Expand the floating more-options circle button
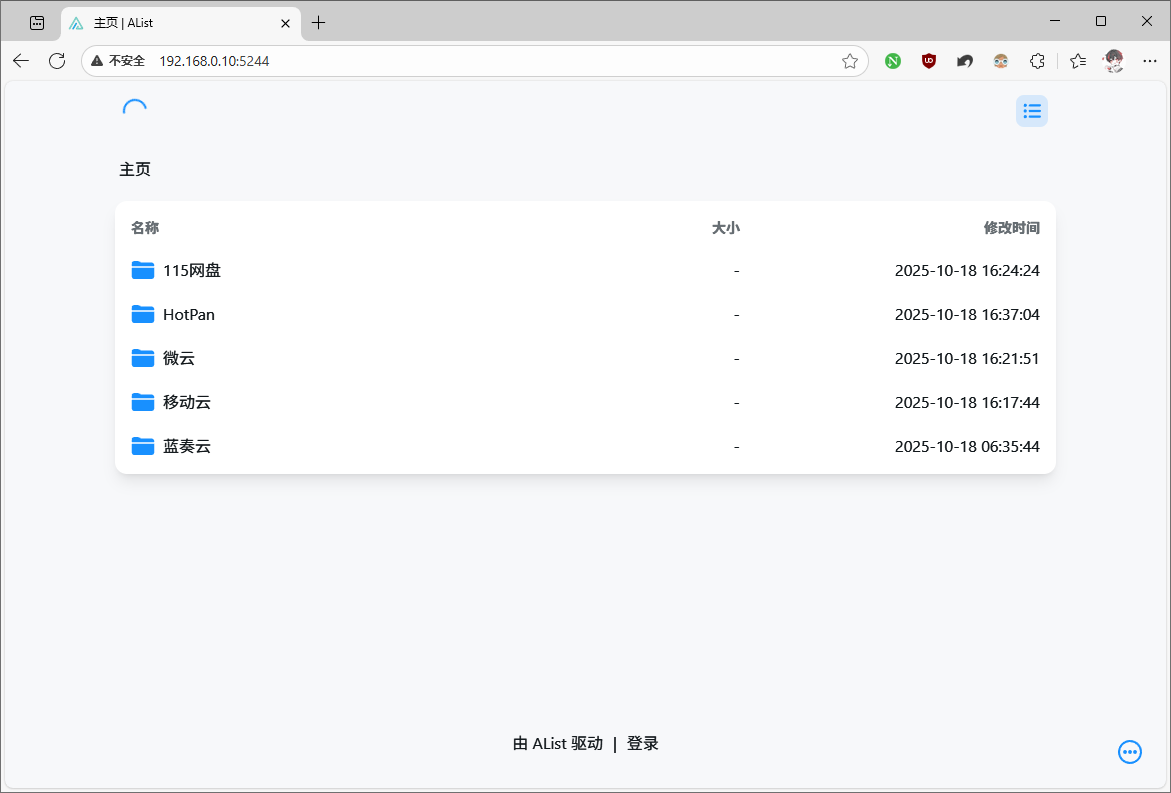Image resolution: width=1171 pixels, height=793 pixels. (x=1129, y=752)
